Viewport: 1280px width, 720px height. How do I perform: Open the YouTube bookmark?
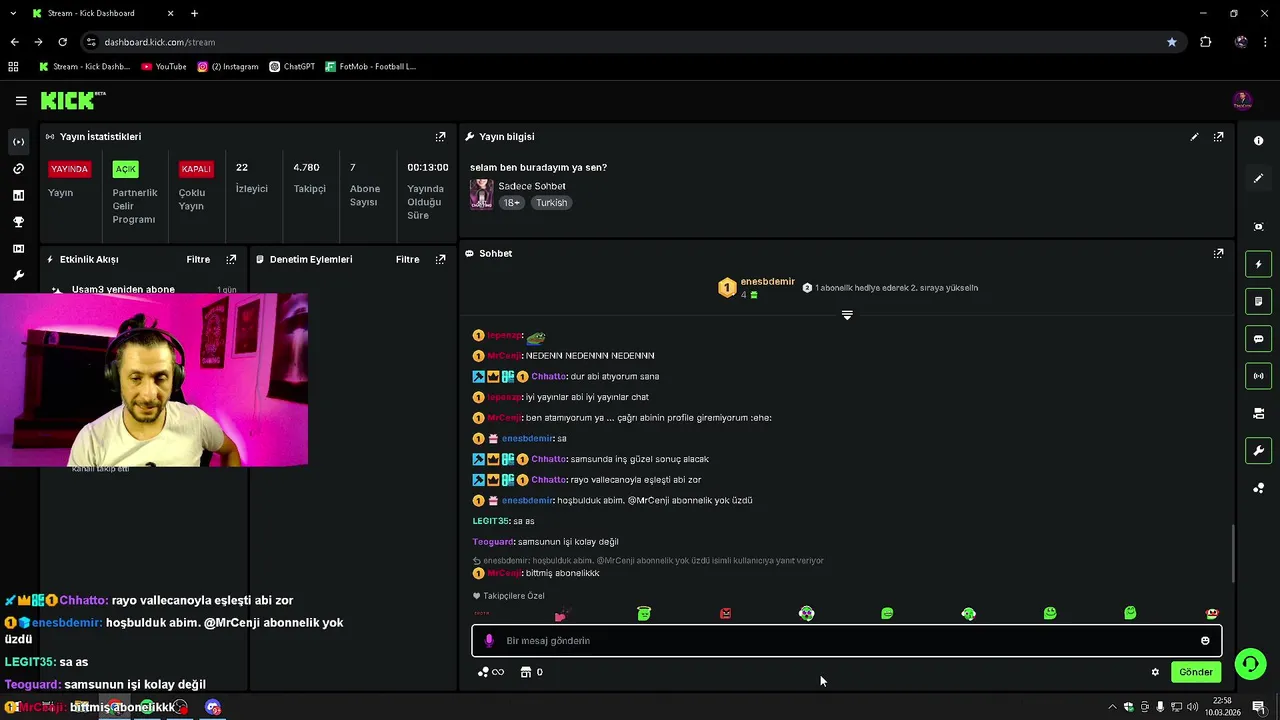[164, 67]
